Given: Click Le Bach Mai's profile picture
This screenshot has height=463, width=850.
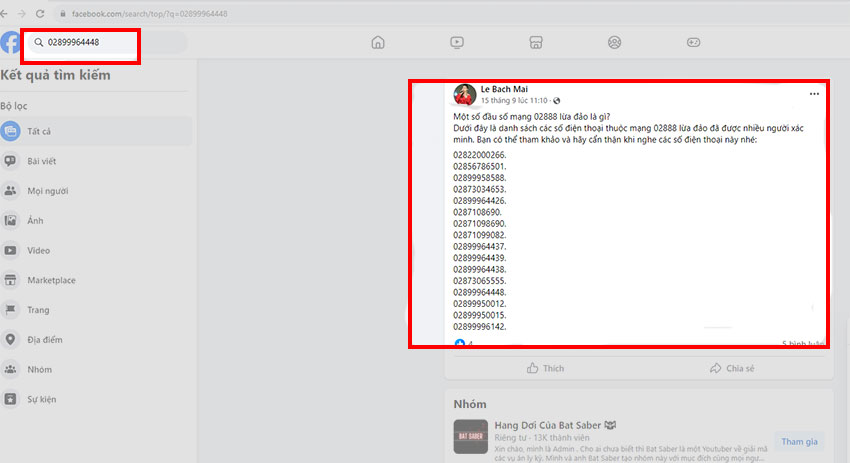Looking at the screenshot, I should (x=465, y=94).
